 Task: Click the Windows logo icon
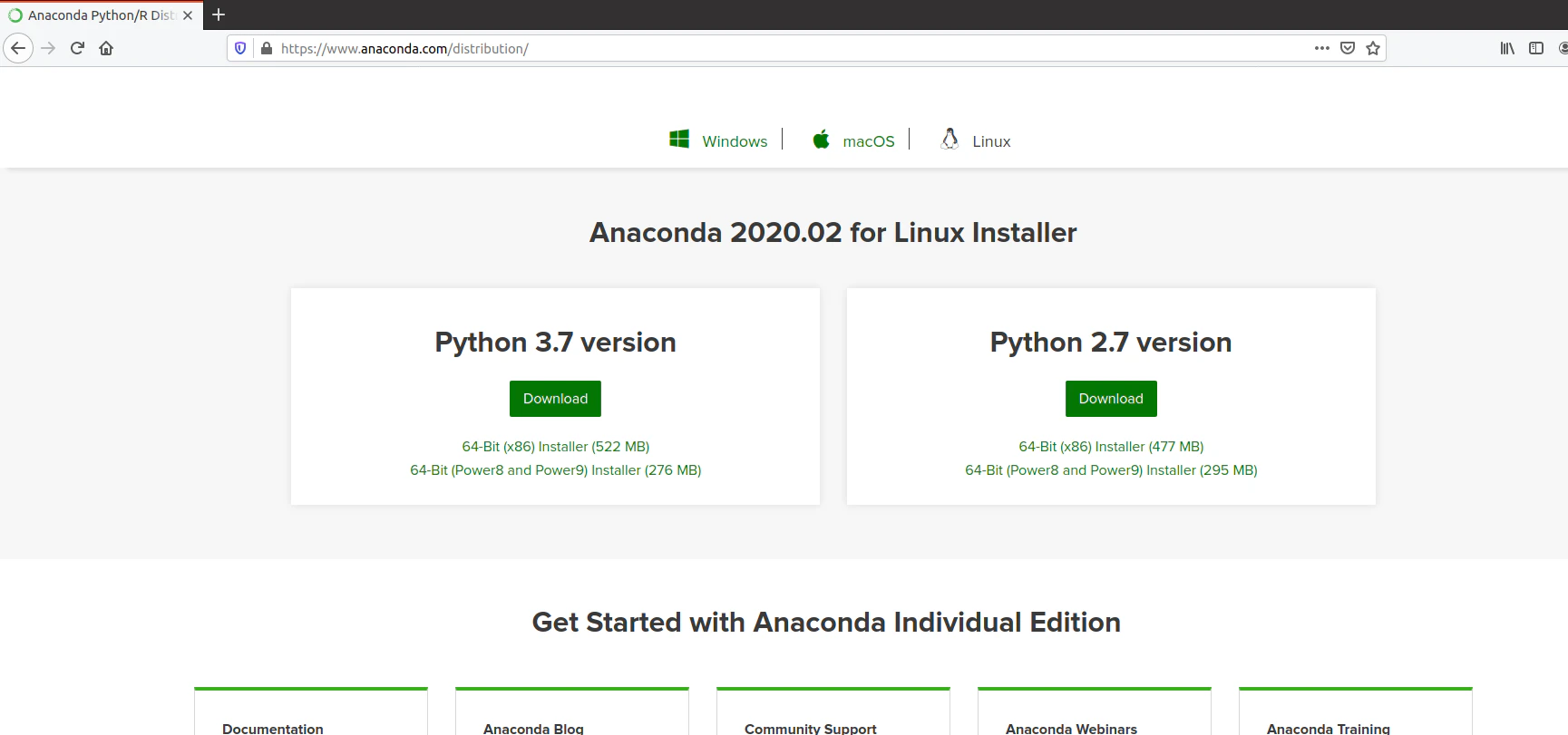tap(679, 139)
